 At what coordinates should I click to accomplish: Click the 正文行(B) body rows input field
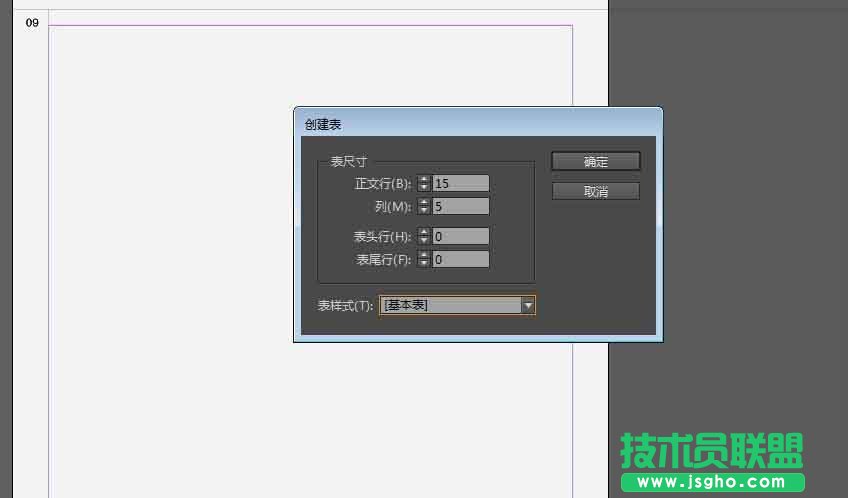click(460, 183)
